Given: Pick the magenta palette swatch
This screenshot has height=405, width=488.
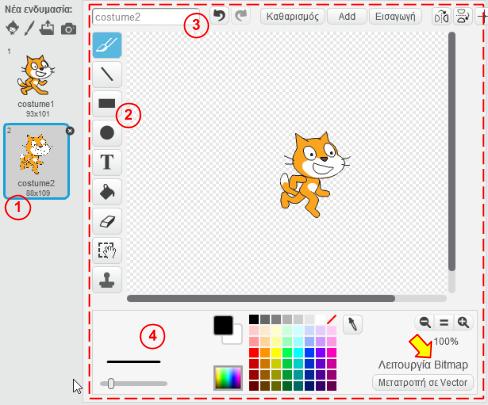Looking at the screenshot, I should (x=331, y=353).
